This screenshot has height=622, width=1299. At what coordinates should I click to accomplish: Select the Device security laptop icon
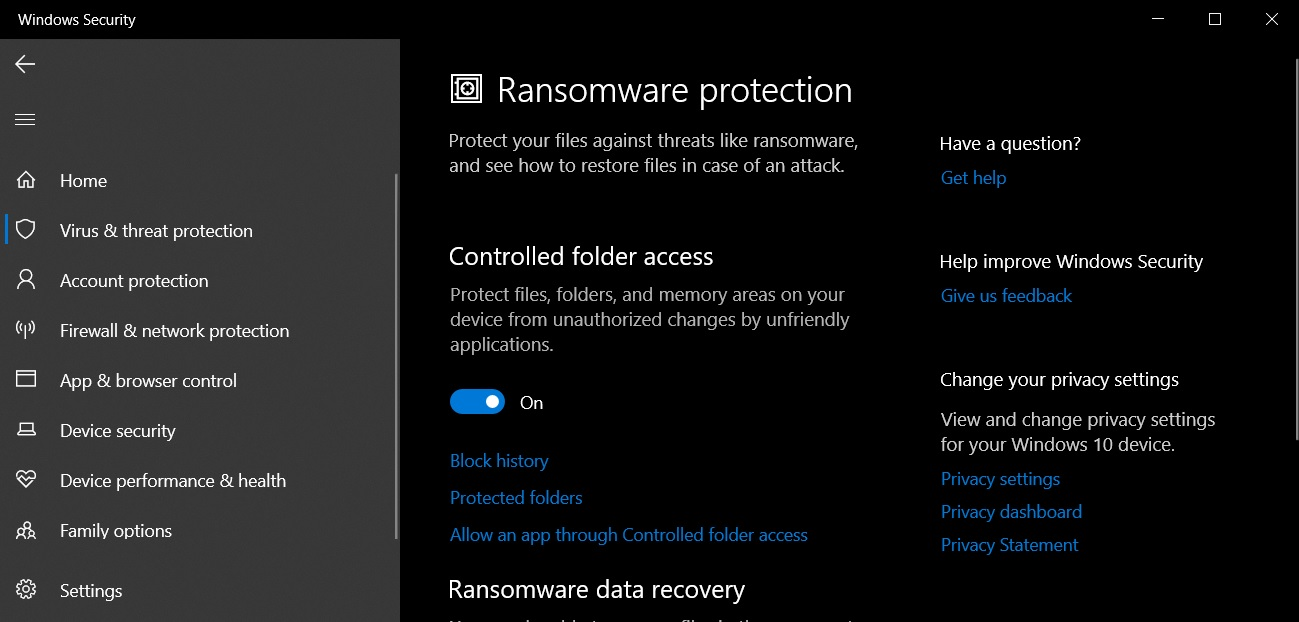pos(26,430)
